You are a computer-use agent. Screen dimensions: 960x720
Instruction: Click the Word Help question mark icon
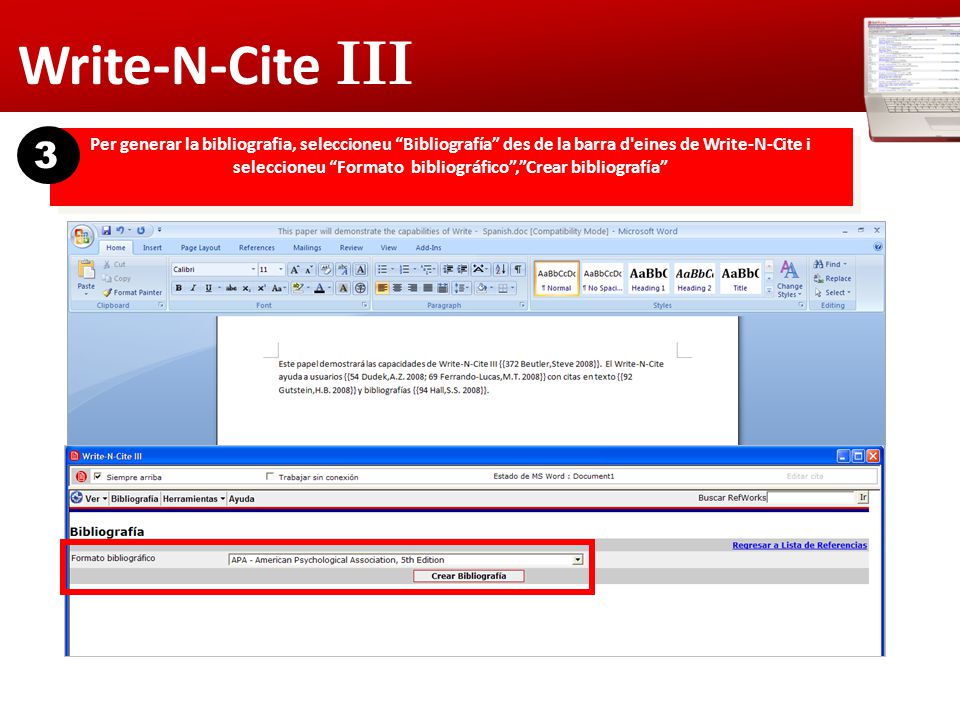877,247
